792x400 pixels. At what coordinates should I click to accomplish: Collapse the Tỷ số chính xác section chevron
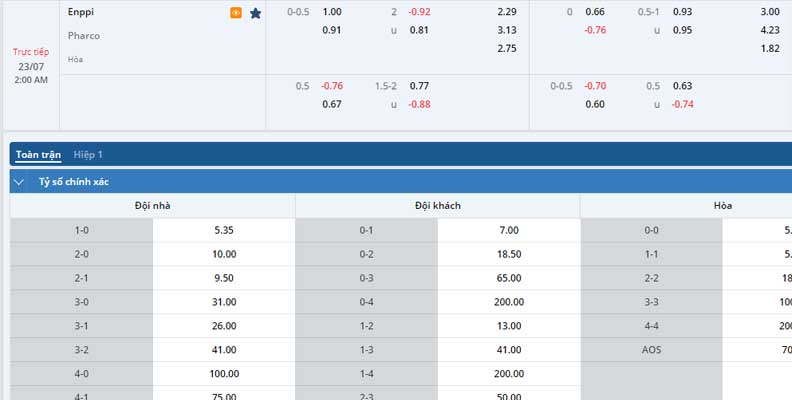(19, 182)
